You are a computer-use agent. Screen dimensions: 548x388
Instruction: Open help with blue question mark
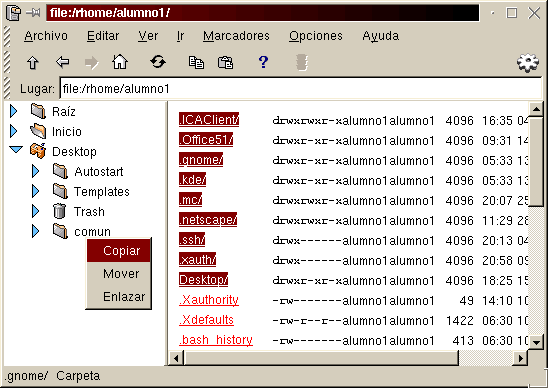(264, 62)
